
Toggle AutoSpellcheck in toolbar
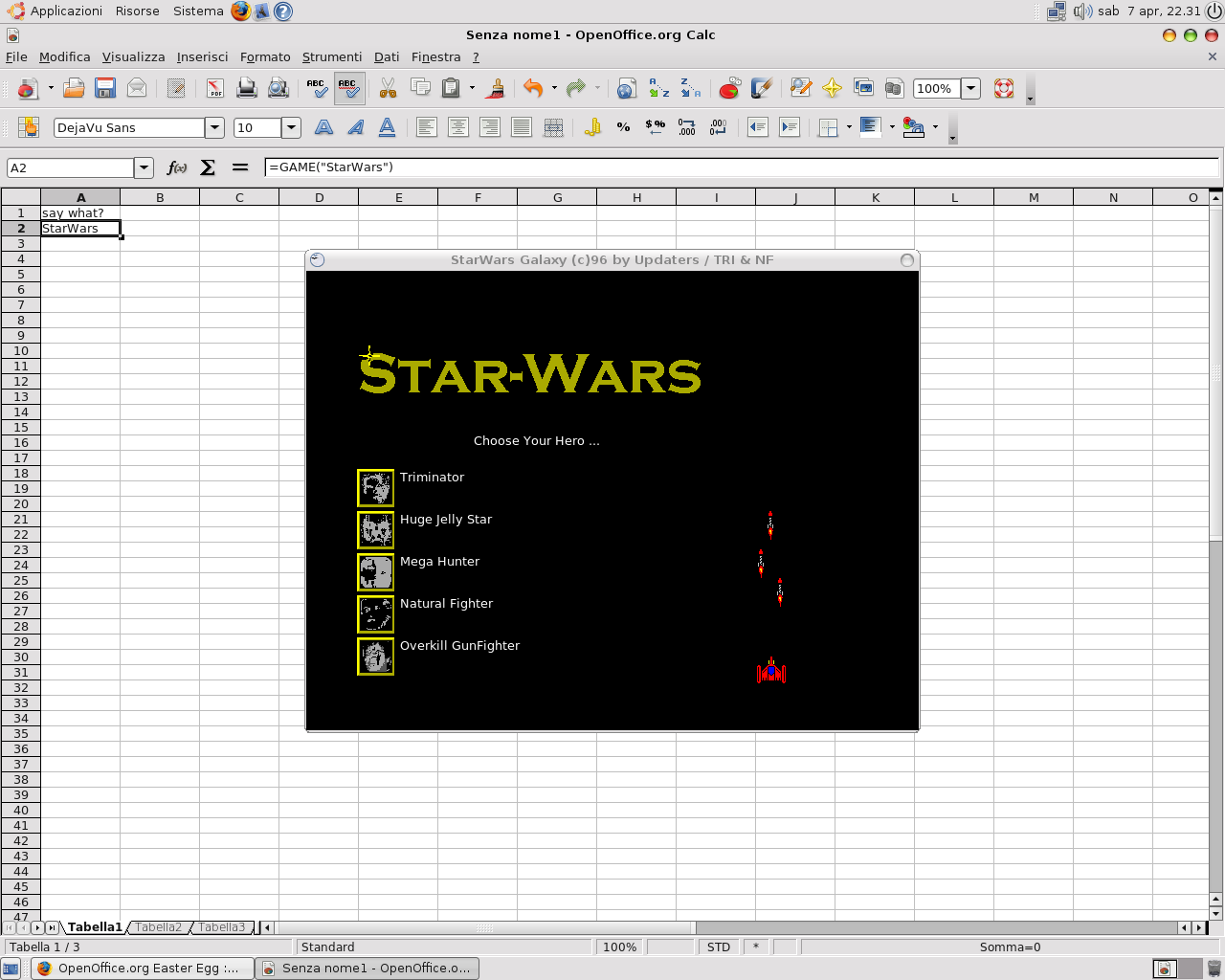348,89
